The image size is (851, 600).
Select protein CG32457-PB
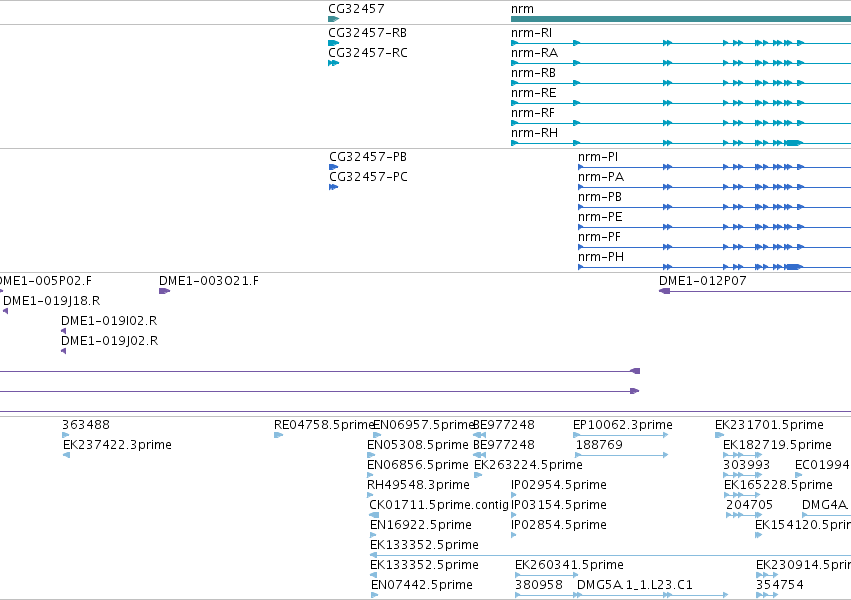[368, 157]
